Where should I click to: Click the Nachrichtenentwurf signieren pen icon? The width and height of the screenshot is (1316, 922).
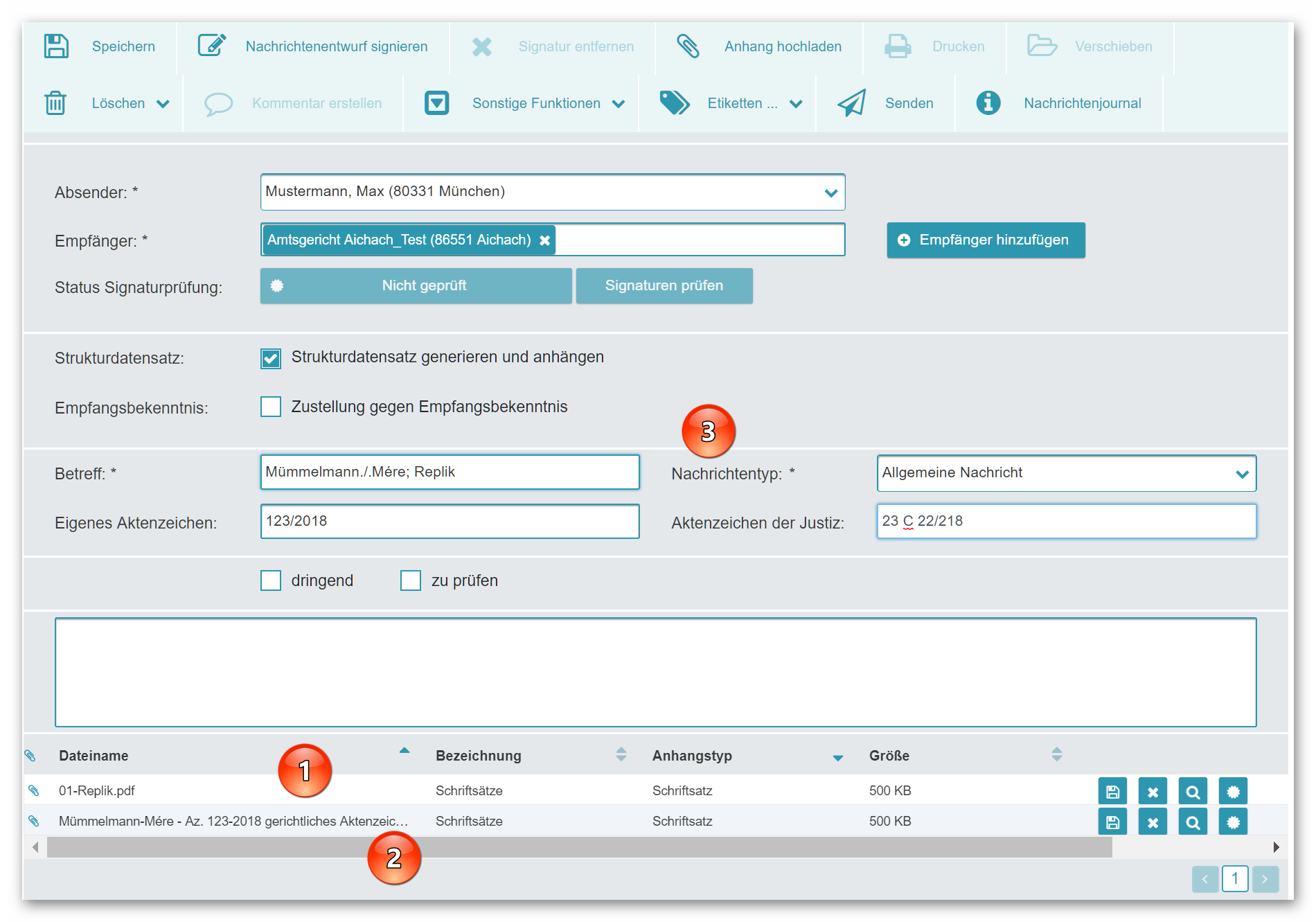point(212,46)
